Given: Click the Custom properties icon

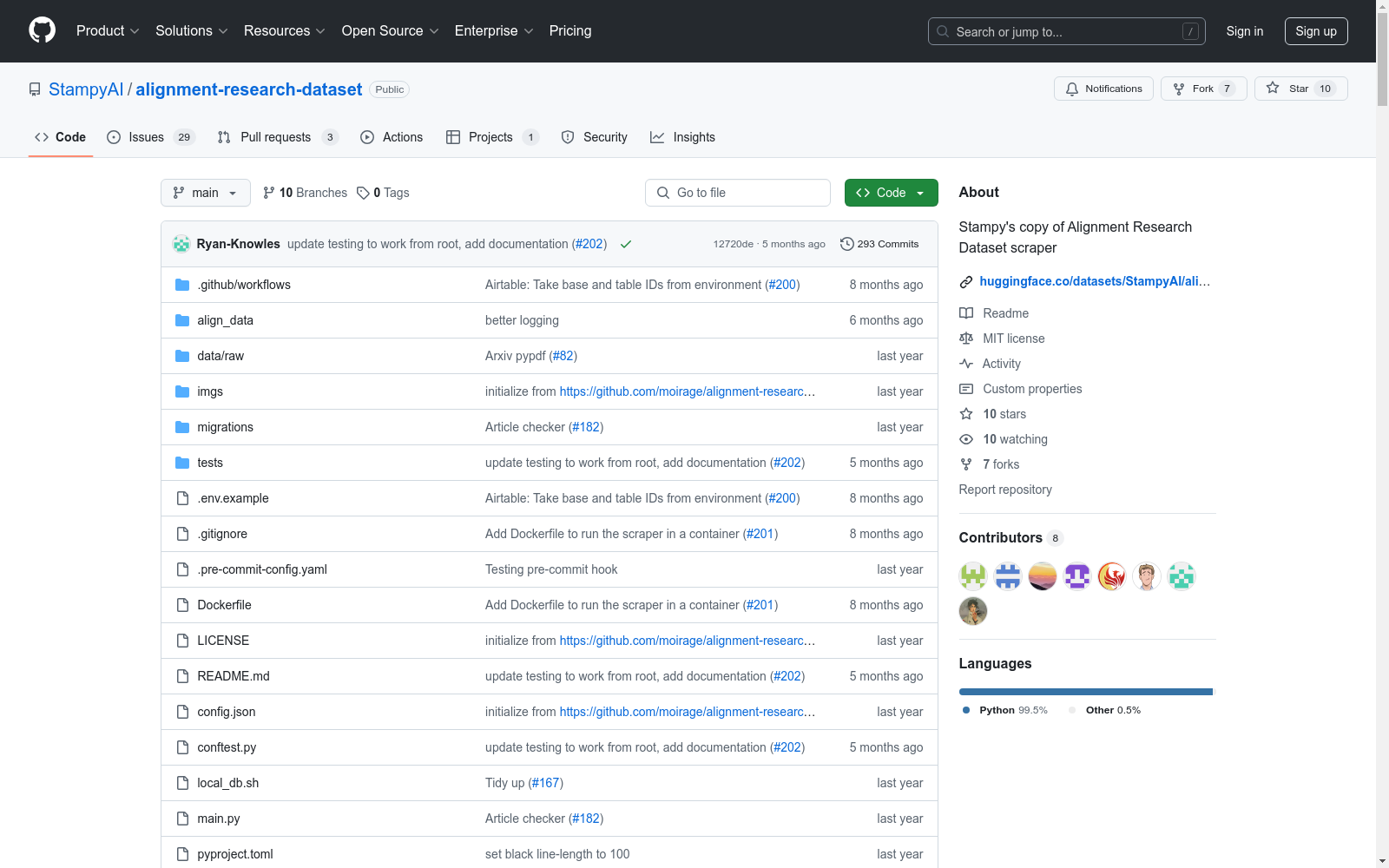Looking at the screenshot, I should point(966,389).
